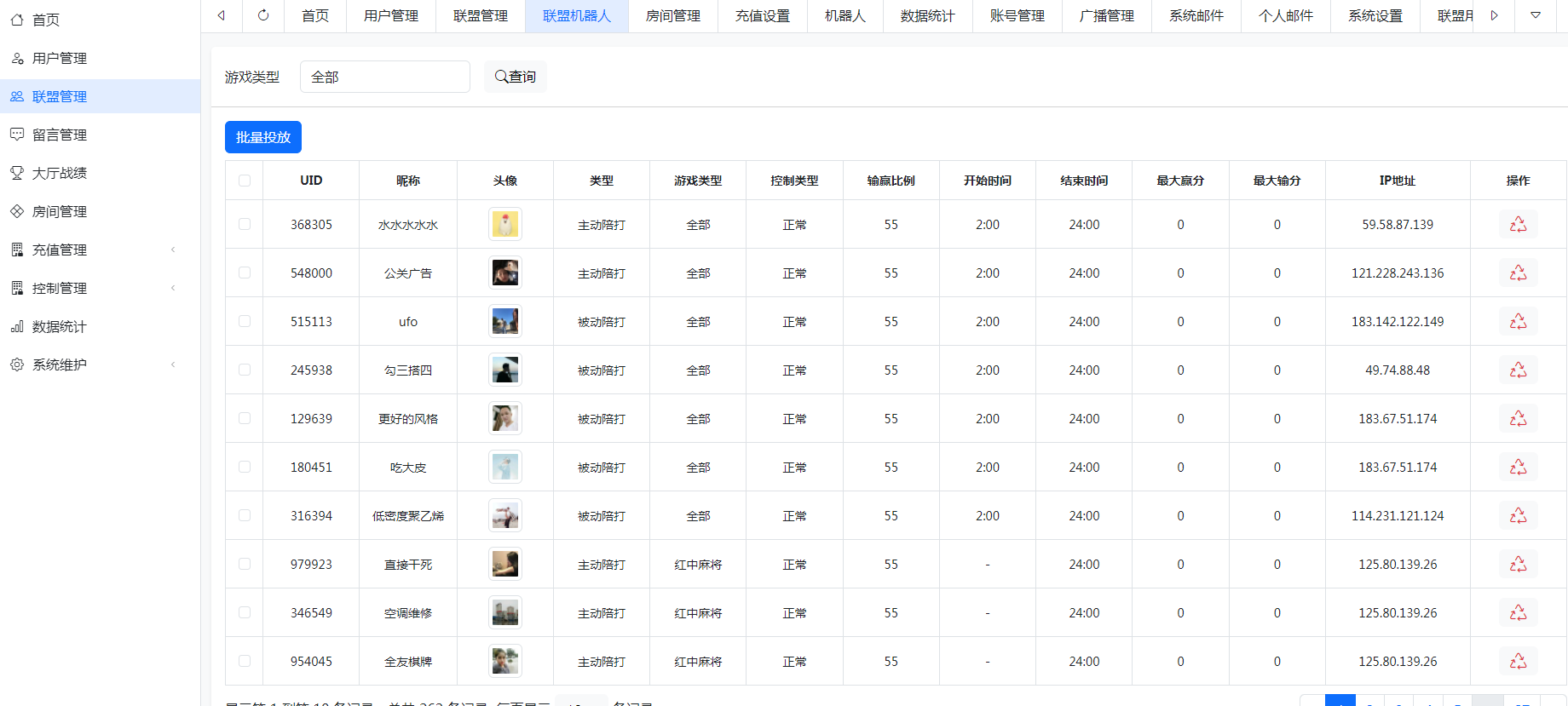The width and height of the screenshot is (1568, 706).
Task: Tick the select-all checkbox in table header
Action: 245,181
